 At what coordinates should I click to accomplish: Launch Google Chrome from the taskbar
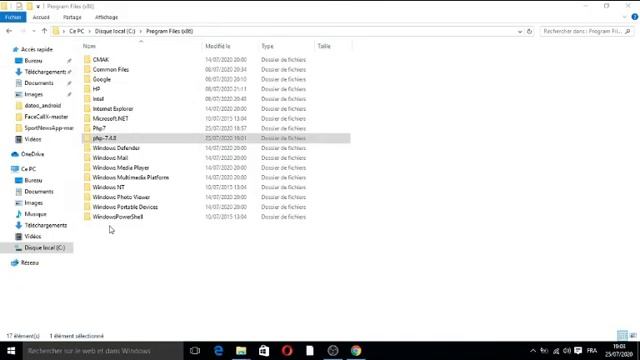[356, 351]
